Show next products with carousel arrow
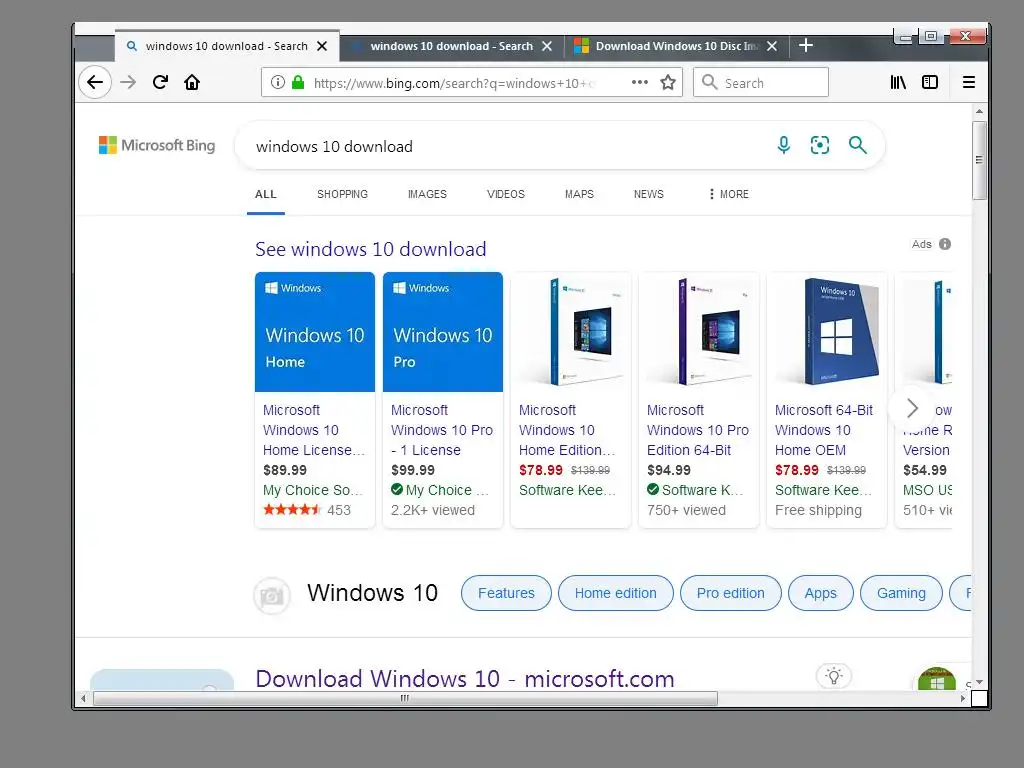1024x768 pixels. tap(912, 408)
